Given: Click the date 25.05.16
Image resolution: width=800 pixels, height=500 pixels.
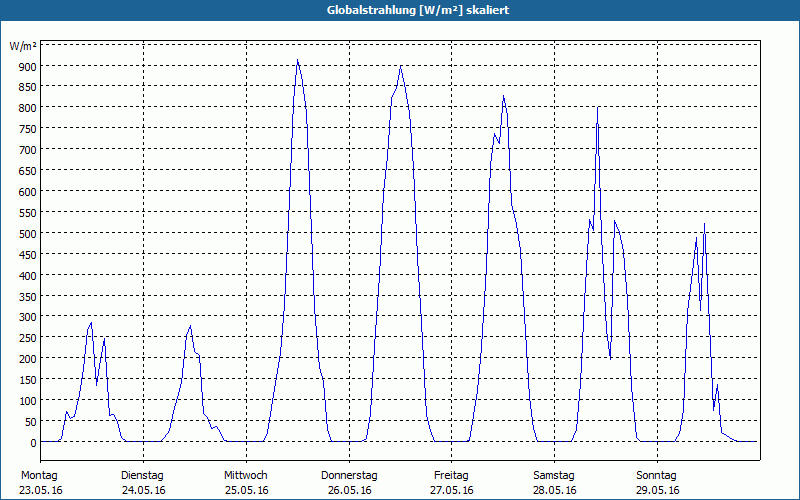Looking at the screenshot, I should coord(246,490).
